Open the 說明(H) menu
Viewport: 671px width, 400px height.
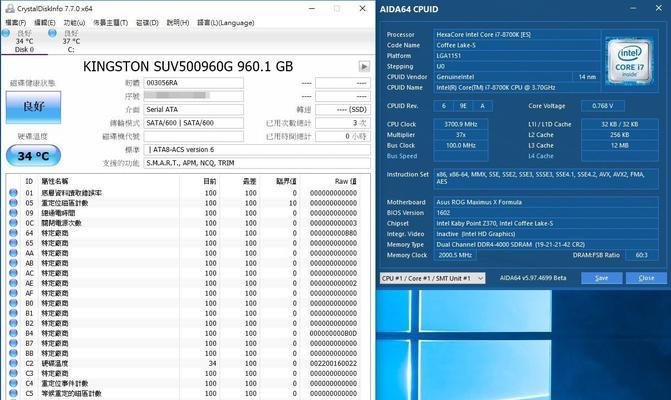click(178, 23)
